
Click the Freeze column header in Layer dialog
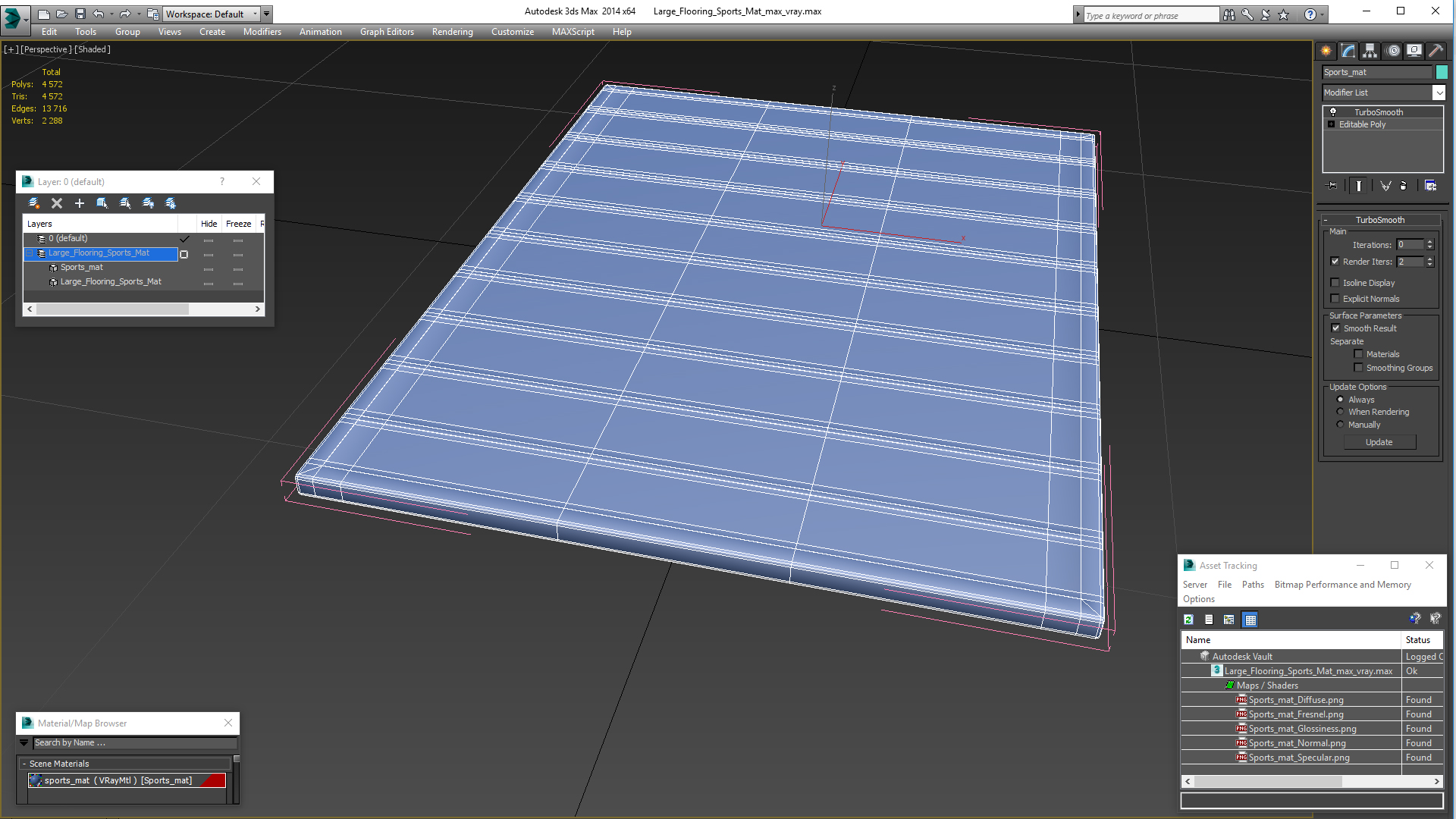click(x=239, y=224)
